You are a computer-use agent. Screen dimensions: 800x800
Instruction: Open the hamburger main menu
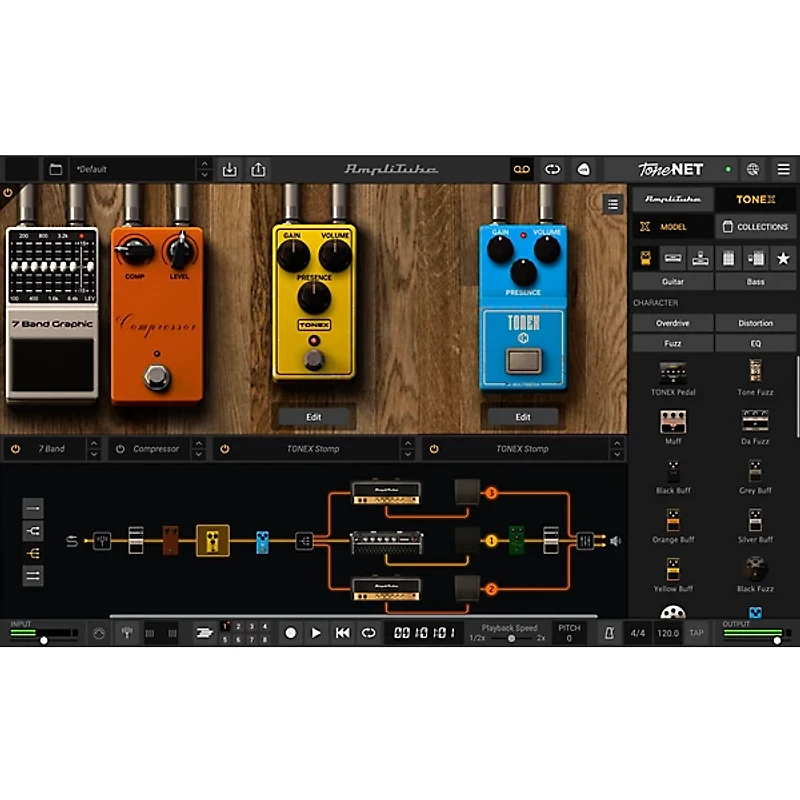point(784,169)
